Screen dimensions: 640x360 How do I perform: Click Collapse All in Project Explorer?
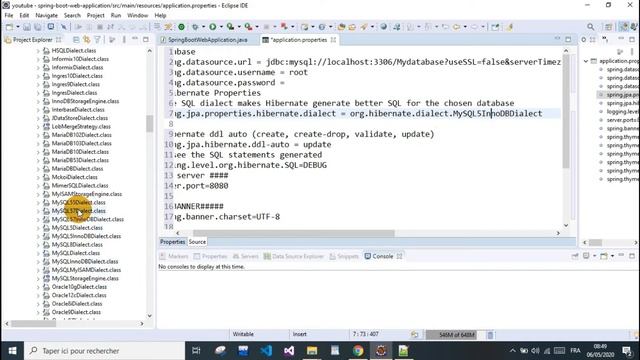(x=76, y=40)
